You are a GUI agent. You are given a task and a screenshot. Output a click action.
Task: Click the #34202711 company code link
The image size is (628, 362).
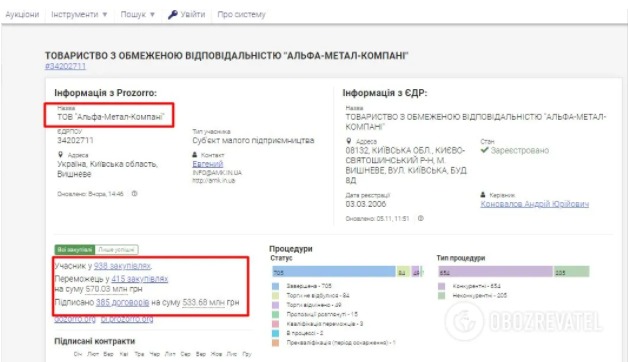pyautogui.click(x=65, y=66)
